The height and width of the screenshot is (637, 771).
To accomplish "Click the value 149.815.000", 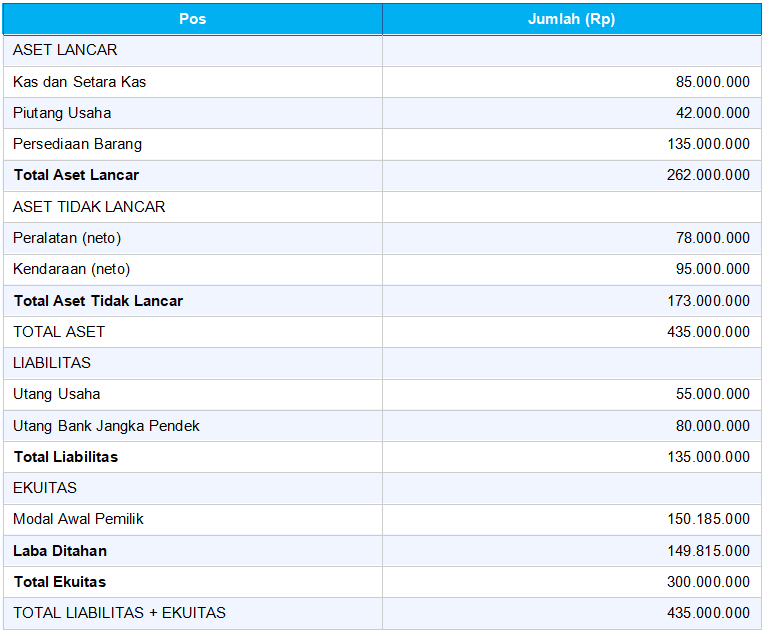I will click(x=709, y=551).
